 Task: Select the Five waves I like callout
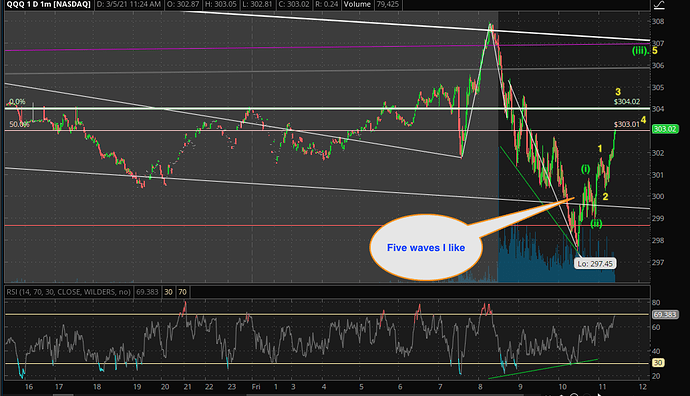click(426, 248)
